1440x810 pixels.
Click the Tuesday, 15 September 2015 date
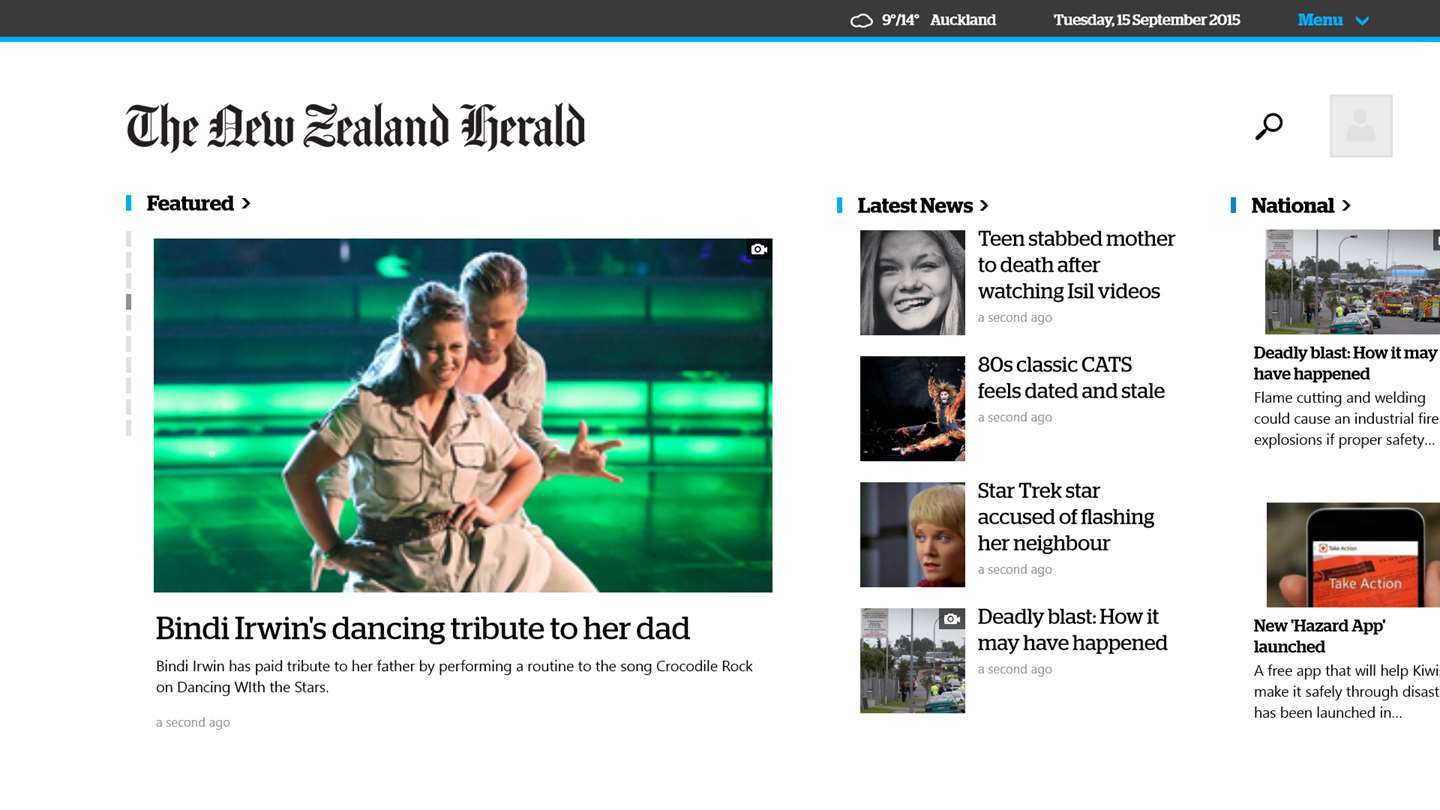click(1147, 20)
